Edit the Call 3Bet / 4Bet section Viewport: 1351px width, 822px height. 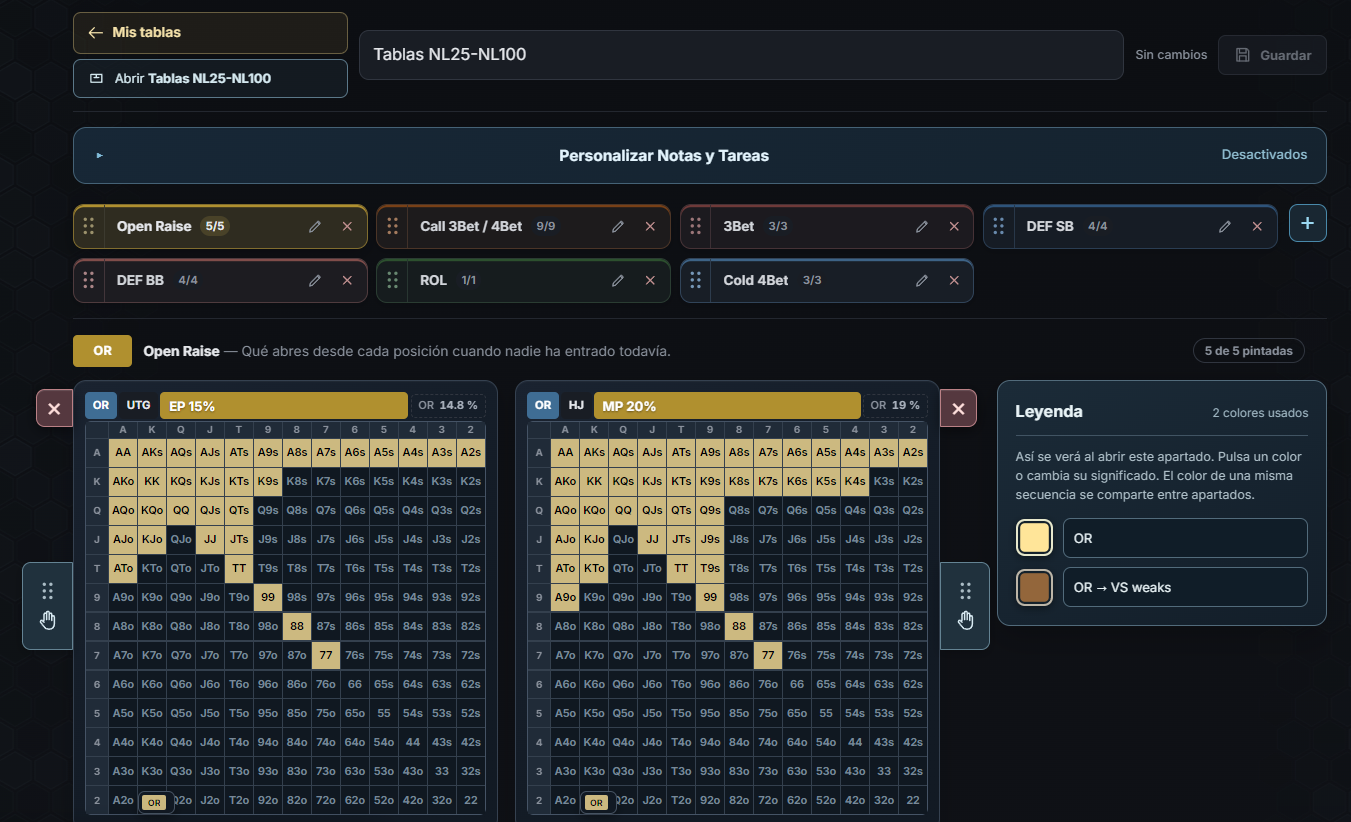tap(618, 227)
